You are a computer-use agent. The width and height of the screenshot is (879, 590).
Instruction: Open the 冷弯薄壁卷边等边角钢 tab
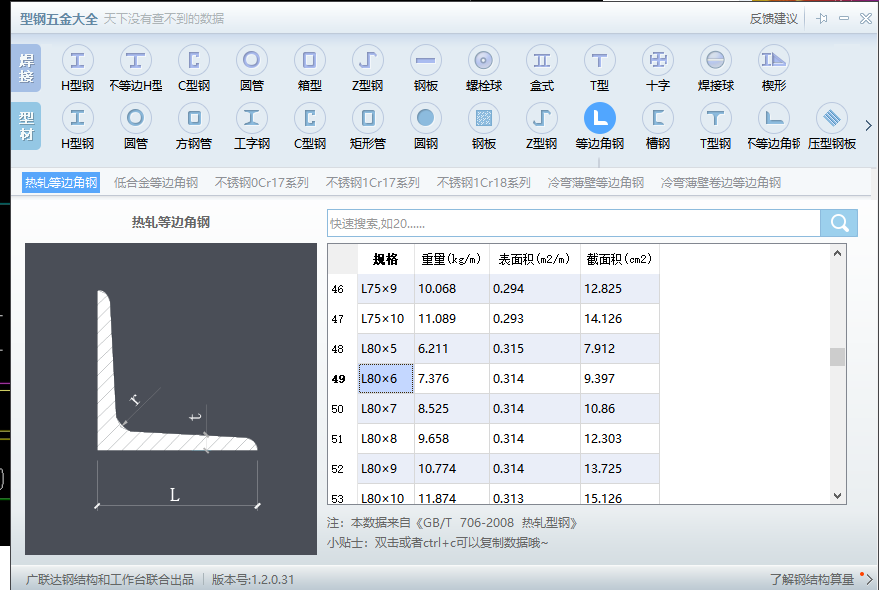point(721,183)
